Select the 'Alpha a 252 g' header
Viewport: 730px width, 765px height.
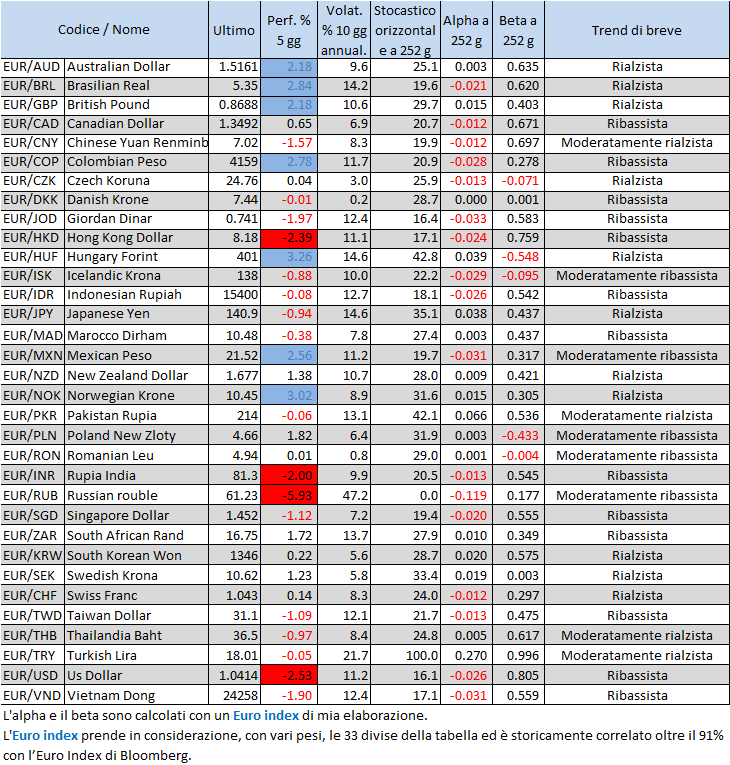coord(466,31)
